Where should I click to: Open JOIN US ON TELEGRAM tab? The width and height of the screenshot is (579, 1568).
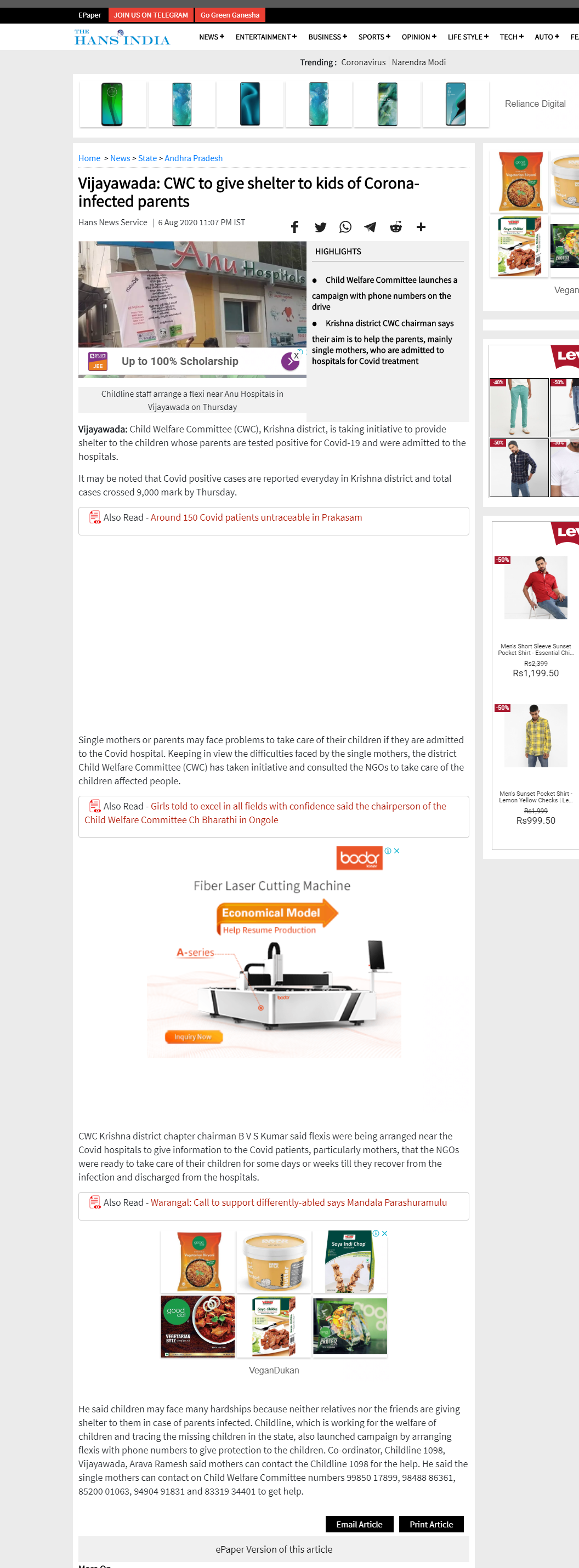tap(151, 15)
